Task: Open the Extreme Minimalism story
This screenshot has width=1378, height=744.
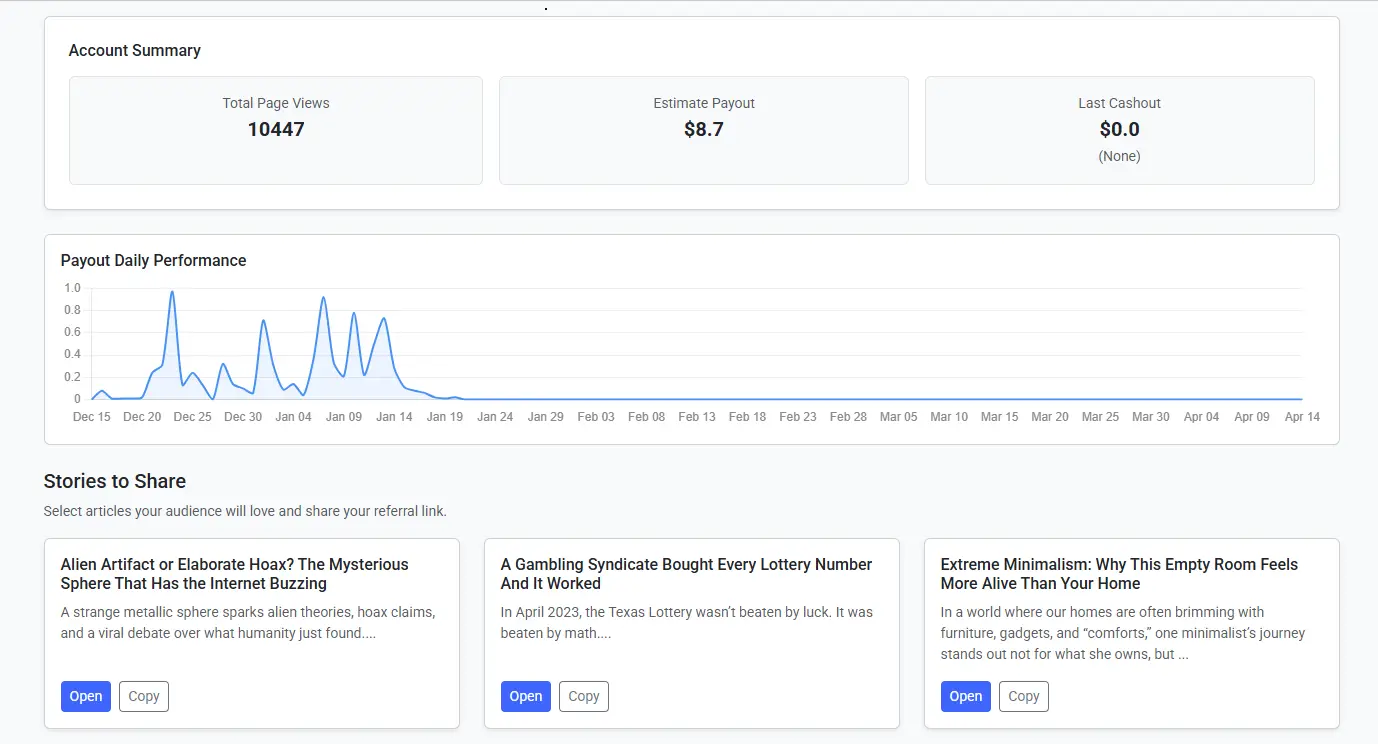Action: 965,696
